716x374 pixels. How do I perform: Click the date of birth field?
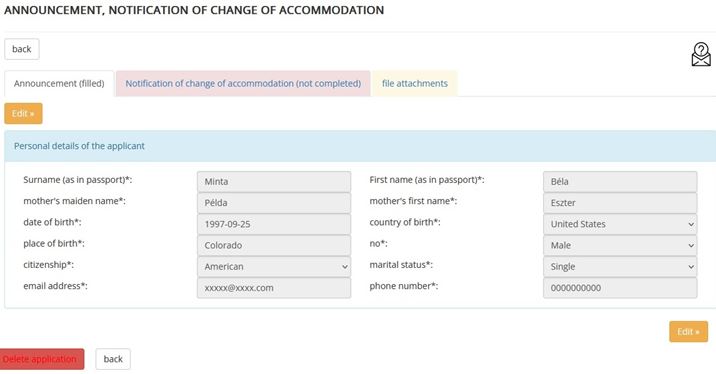(x=274, y=224)
